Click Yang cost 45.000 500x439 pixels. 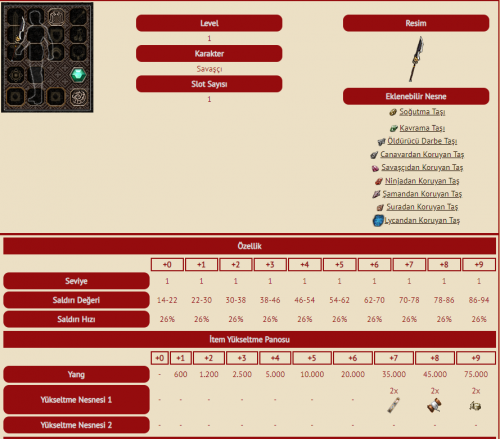click(x=435, y=374)
